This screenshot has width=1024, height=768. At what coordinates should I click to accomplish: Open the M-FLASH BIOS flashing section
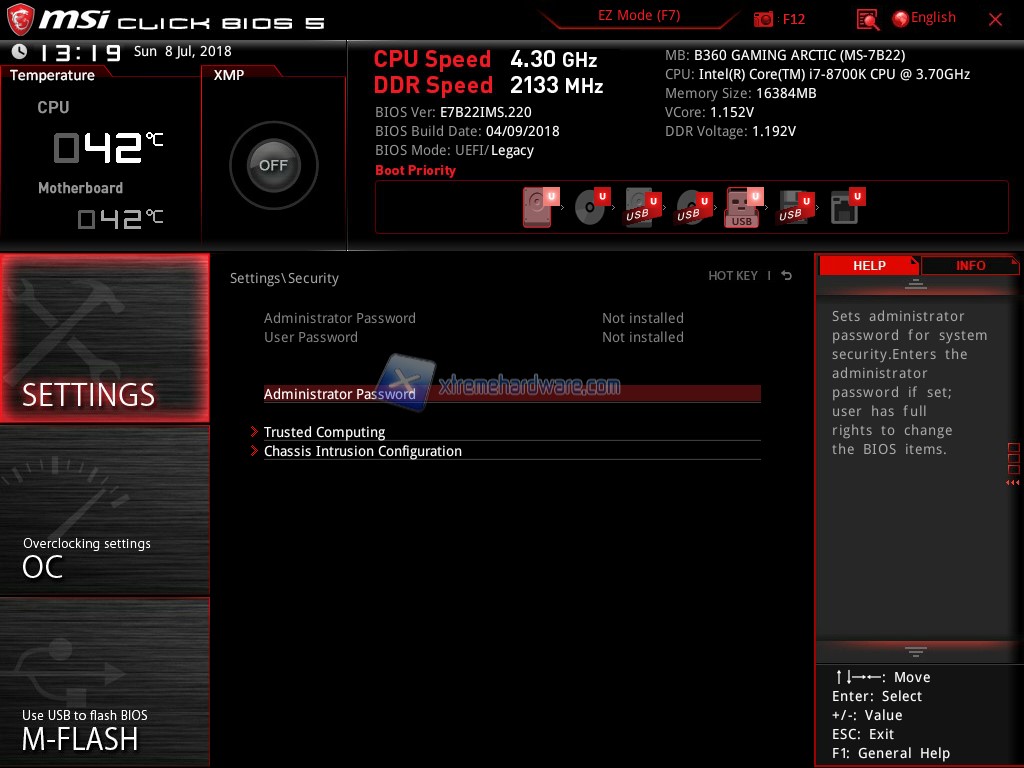pos(104,682)
